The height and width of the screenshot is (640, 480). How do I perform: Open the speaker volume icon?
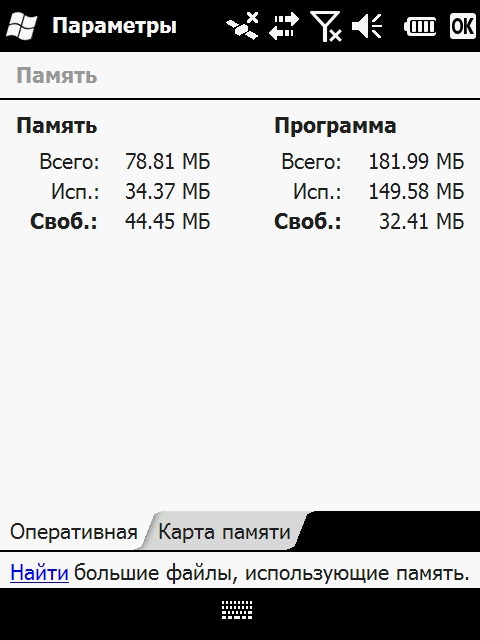[x=367, y=27]
